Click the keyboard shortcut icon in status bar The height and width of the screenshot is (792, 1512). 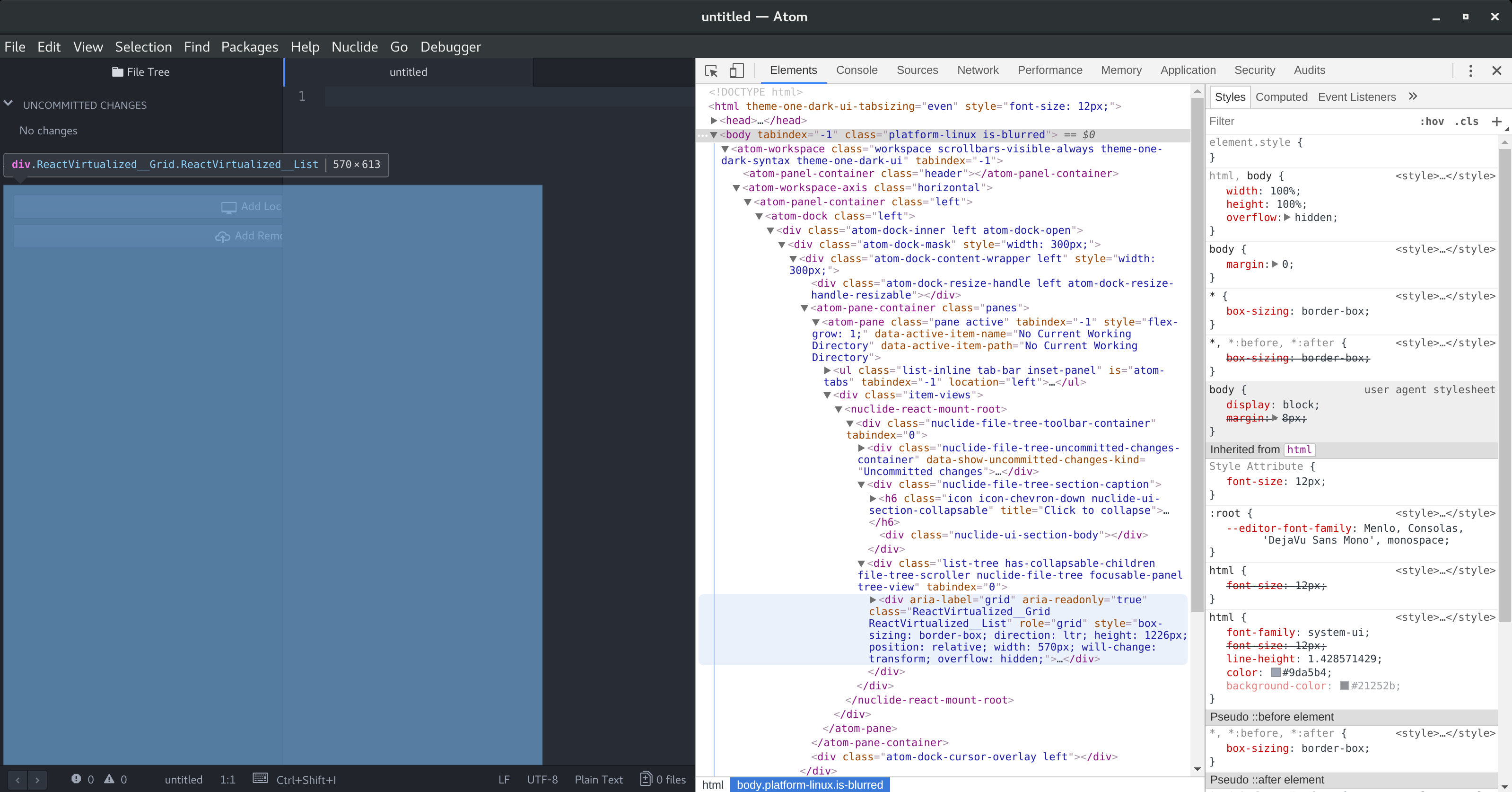[x=260, y=780]
